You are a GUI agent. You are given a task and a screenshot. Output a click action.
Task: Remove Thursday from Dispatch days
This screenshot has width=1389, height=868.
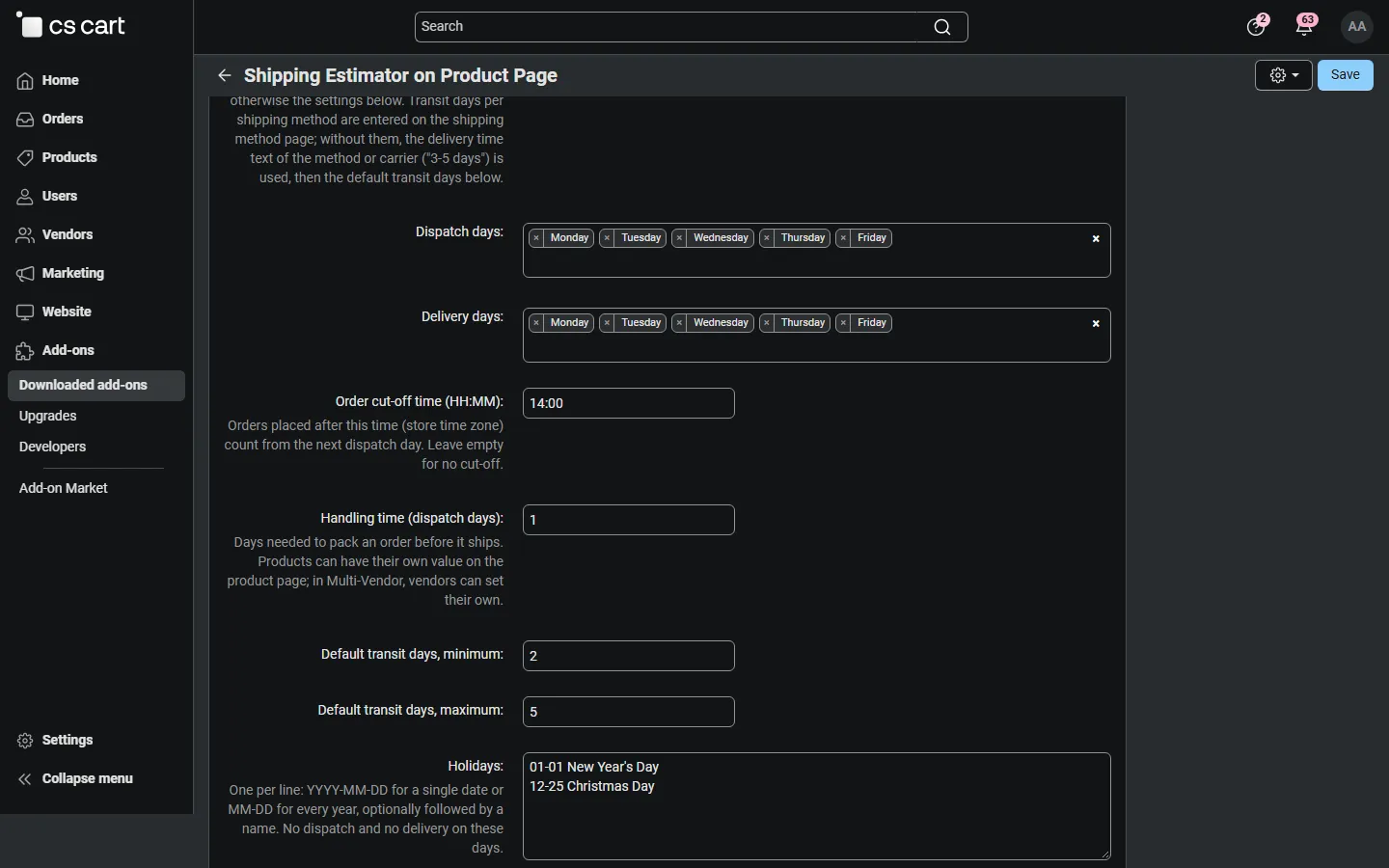coord(768,238)
